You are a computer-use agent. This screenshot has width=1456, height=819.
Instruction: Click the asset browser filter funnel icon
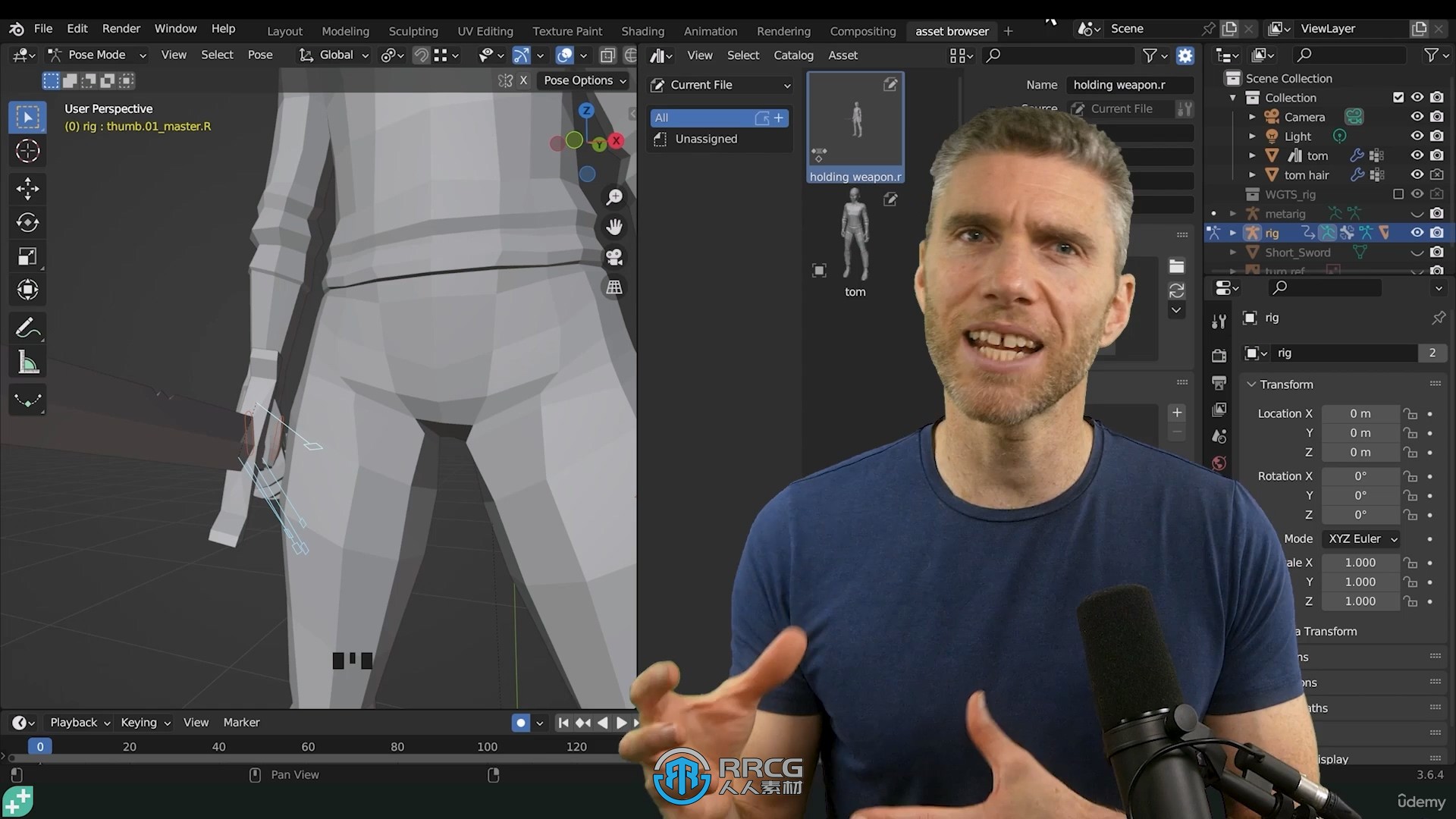pos(1150,55)
